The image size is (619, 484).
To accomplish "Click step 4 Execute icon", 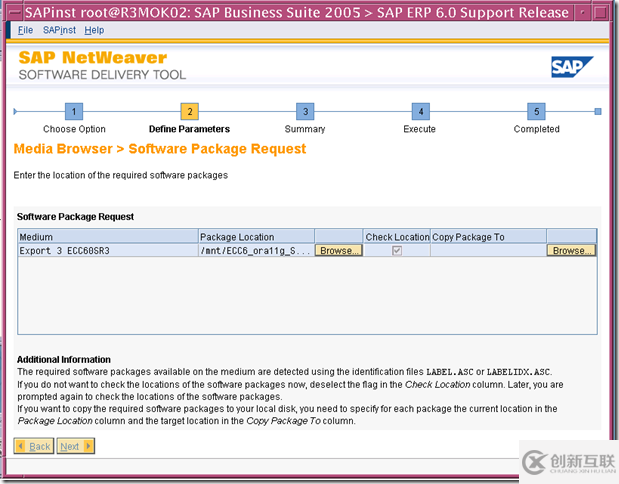I will (x=421, y=111).
